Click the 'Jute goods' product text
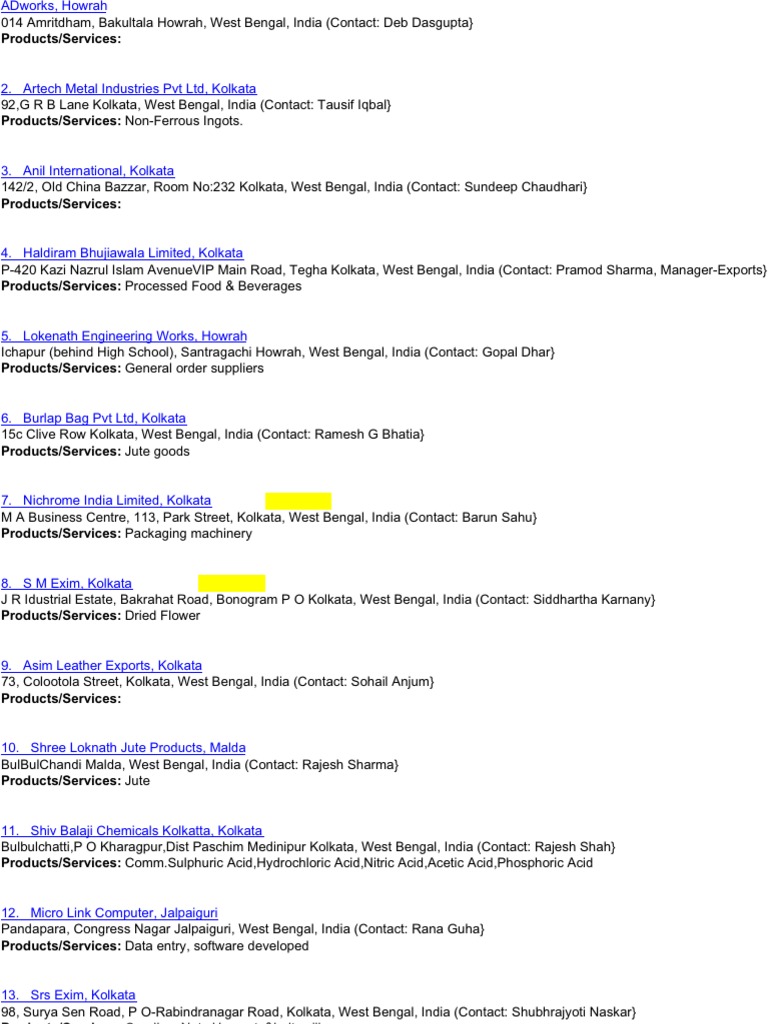The image size is (768, 1024). coord(157,451)
